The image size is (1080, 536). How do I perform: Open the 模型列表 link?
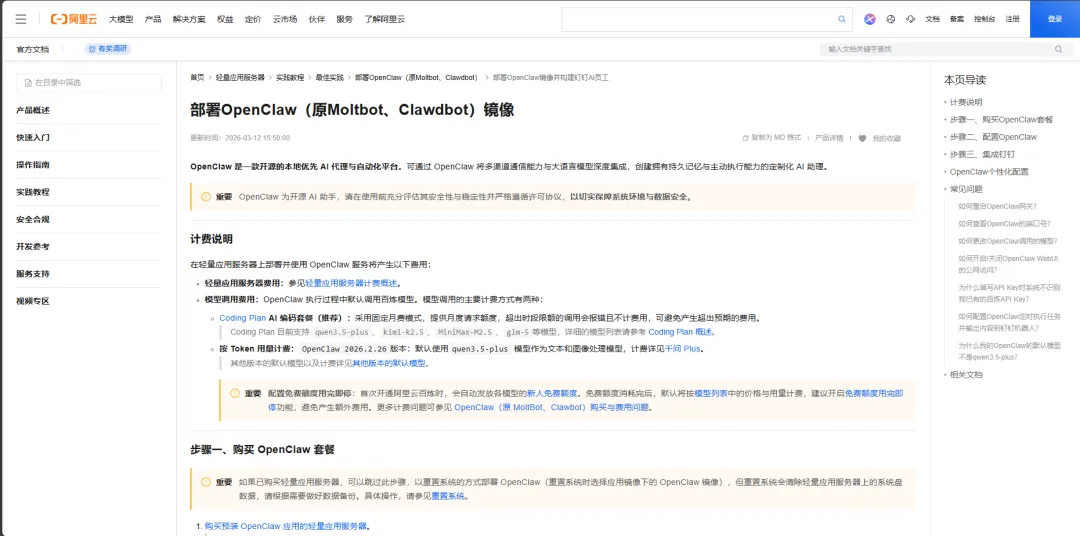point(712,393)
